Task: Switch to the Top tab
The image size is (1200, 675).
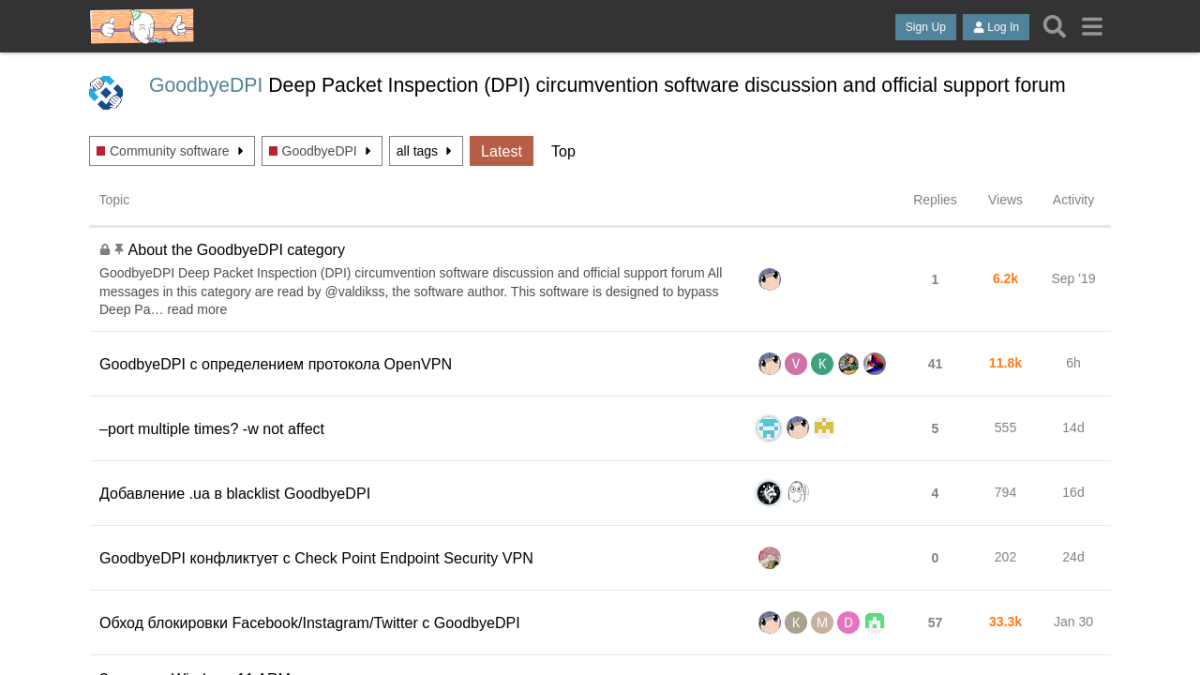Action: [x=563, y=151]
